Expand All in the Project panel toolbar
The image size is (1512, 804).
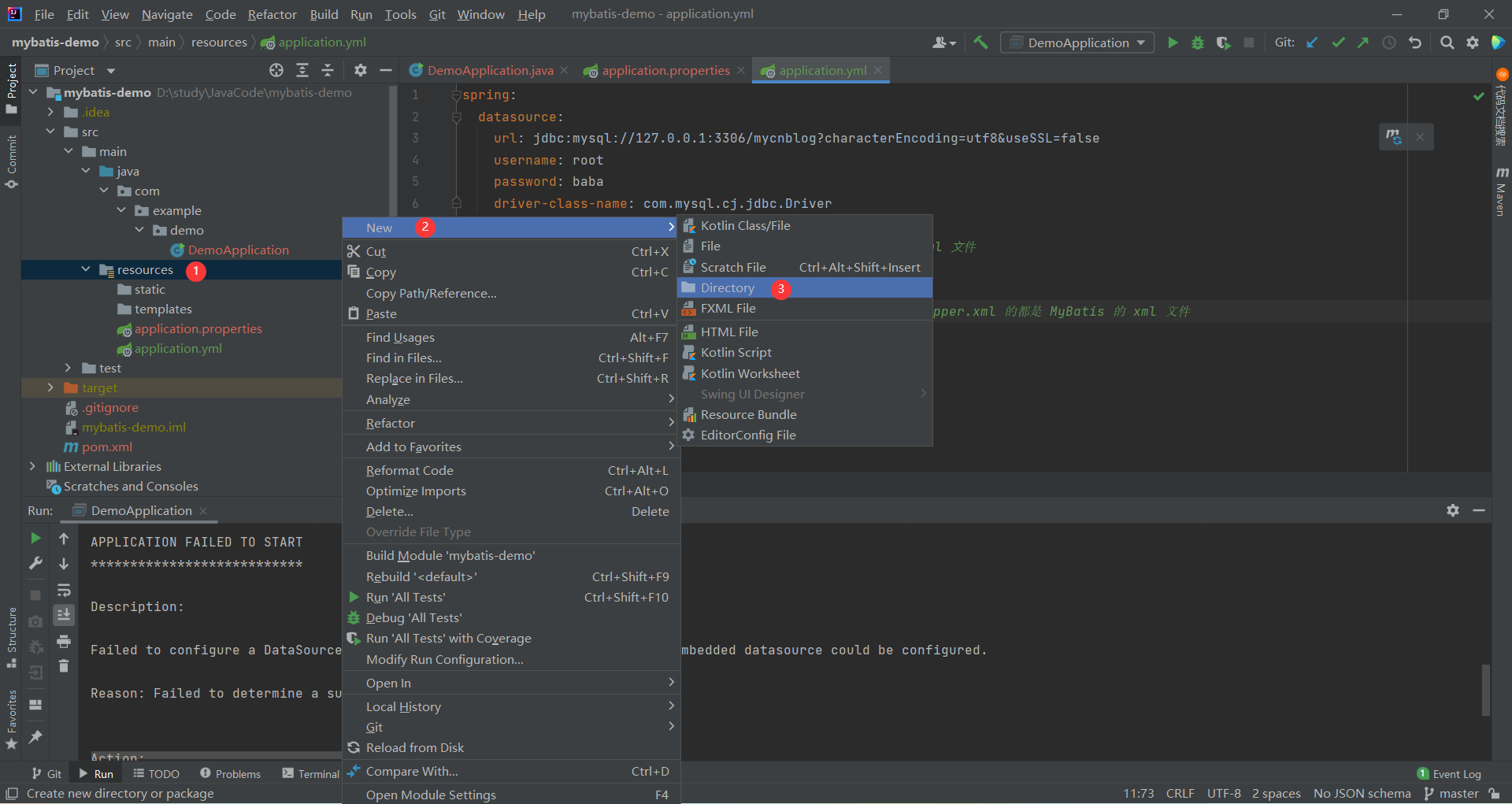[x=302, y=70]
